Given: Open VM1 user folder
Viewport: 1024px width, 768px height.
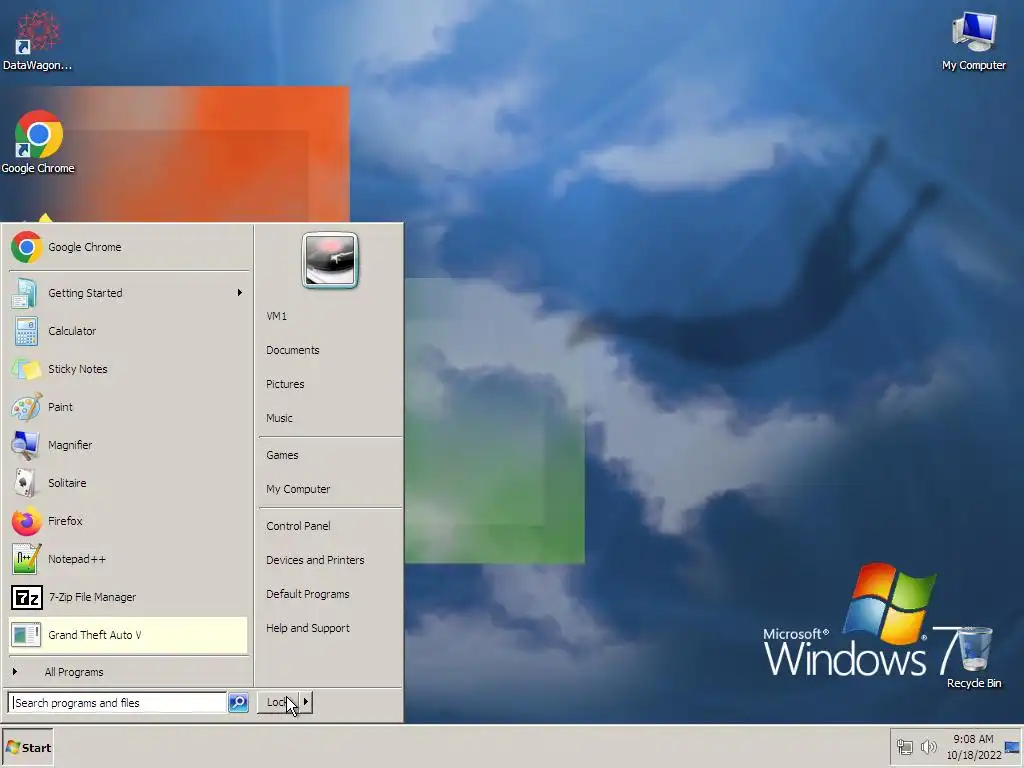Looking at the screenshot, I should coord(276,316).
